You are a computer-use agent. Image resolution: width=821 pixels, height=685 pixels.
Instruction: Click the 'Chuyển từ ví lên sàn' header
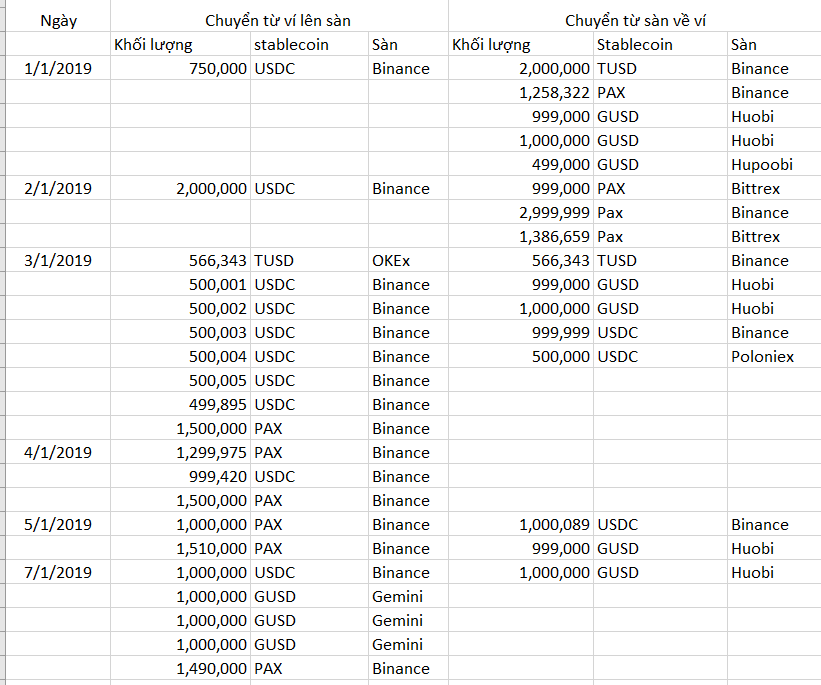[x=278, y=20]
